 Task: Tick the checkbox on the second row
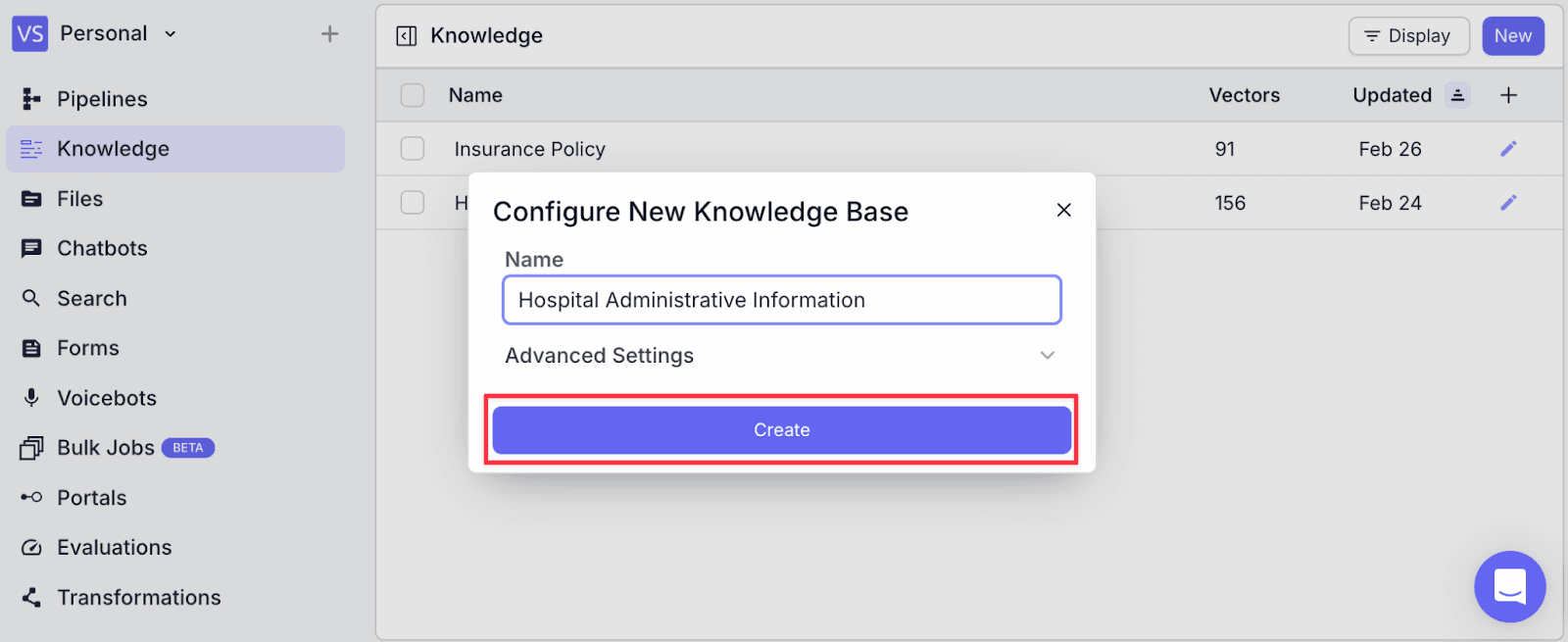click(x=413, y=203)
